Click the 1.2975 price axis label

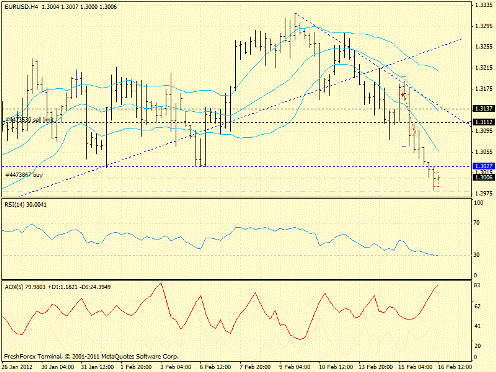click(x=484, y=194)
